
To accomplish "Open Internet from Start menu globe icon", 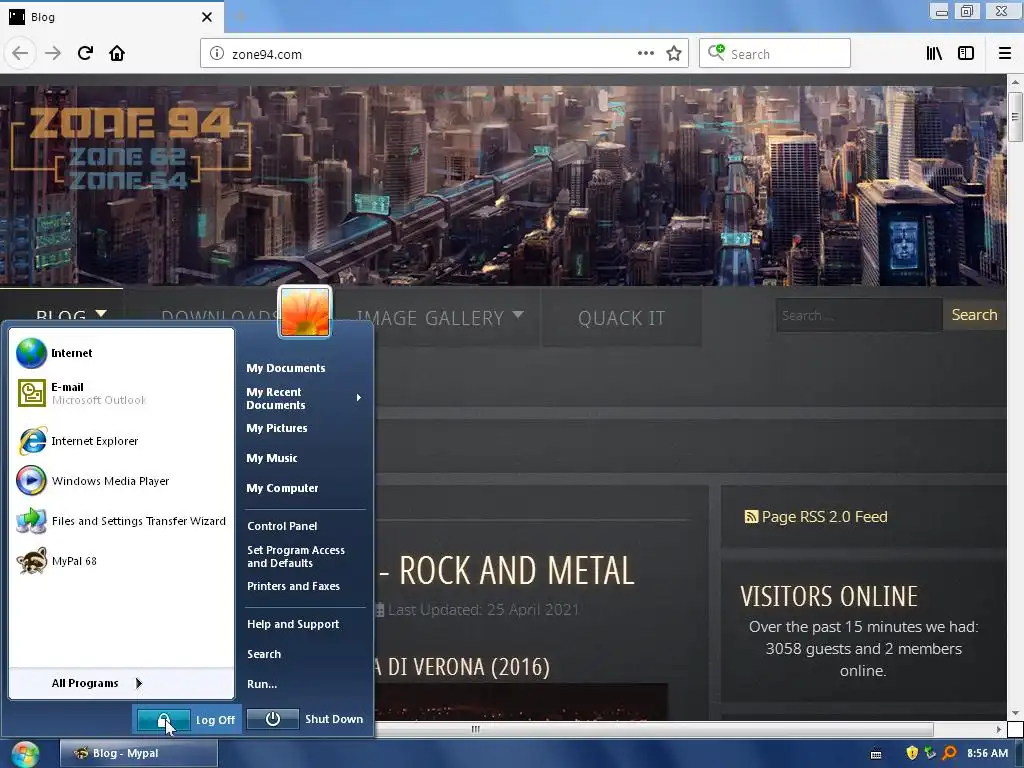I will [31, 353].
